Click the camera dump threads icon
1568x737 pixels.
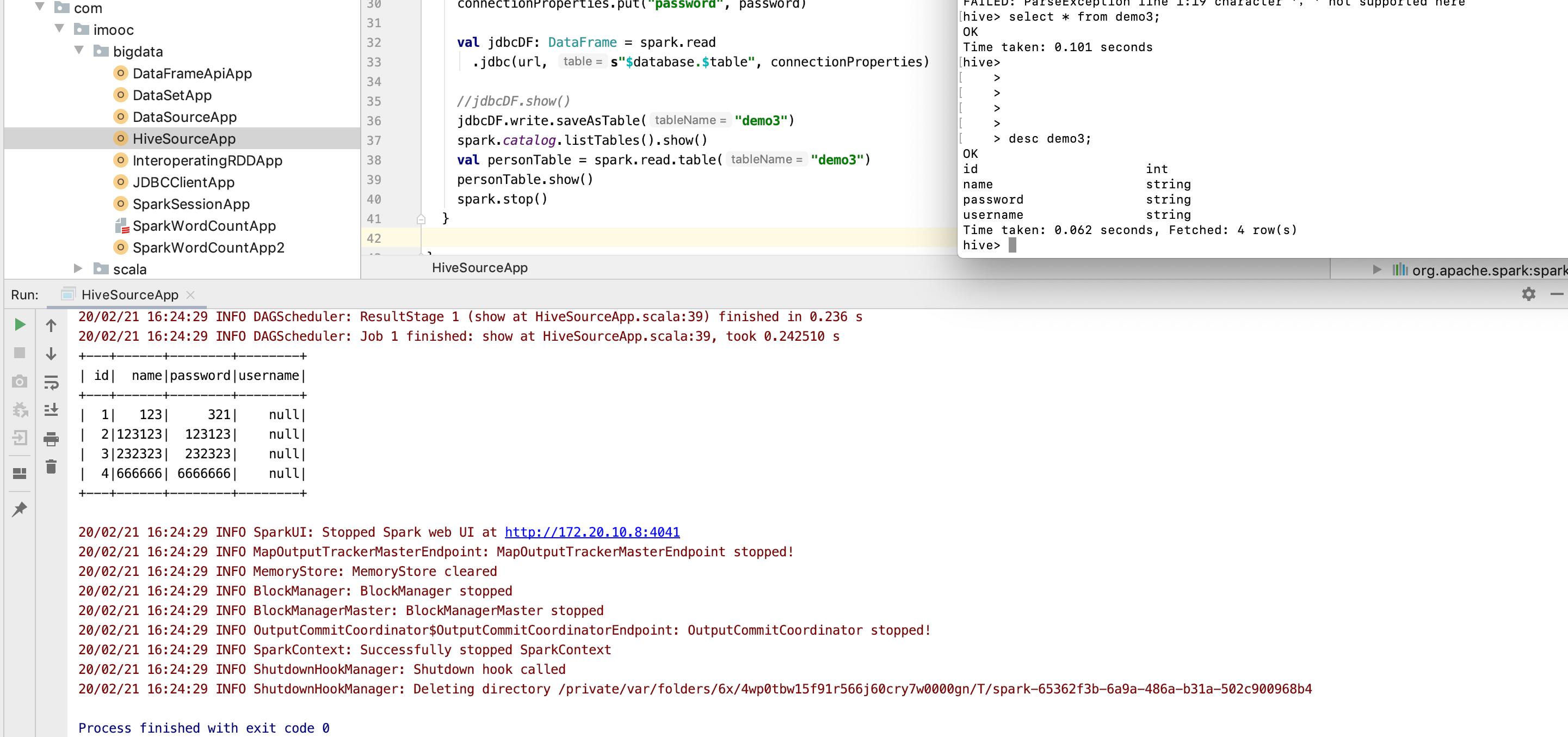(20, 381)
